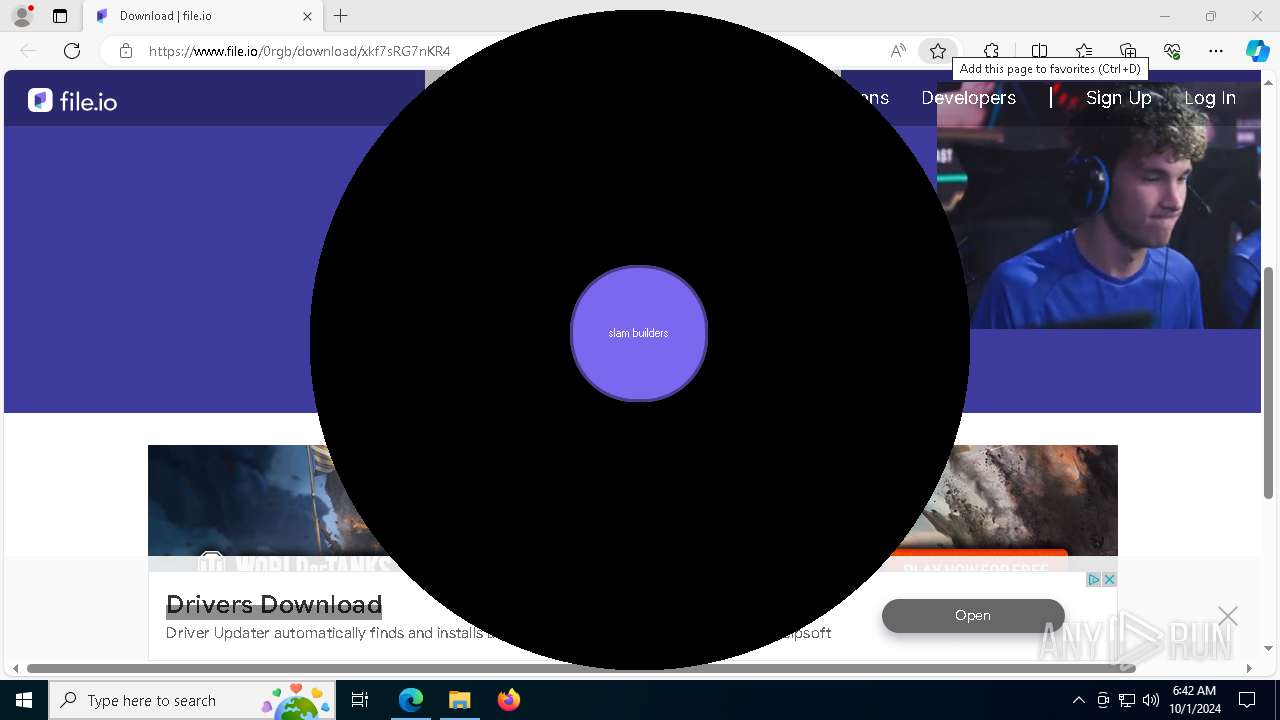The height and width of the screenshot is (720, 1280).
Task: Click the scroll-right arrow of horizontal scrollbar
Action: tap(1249, 668)
